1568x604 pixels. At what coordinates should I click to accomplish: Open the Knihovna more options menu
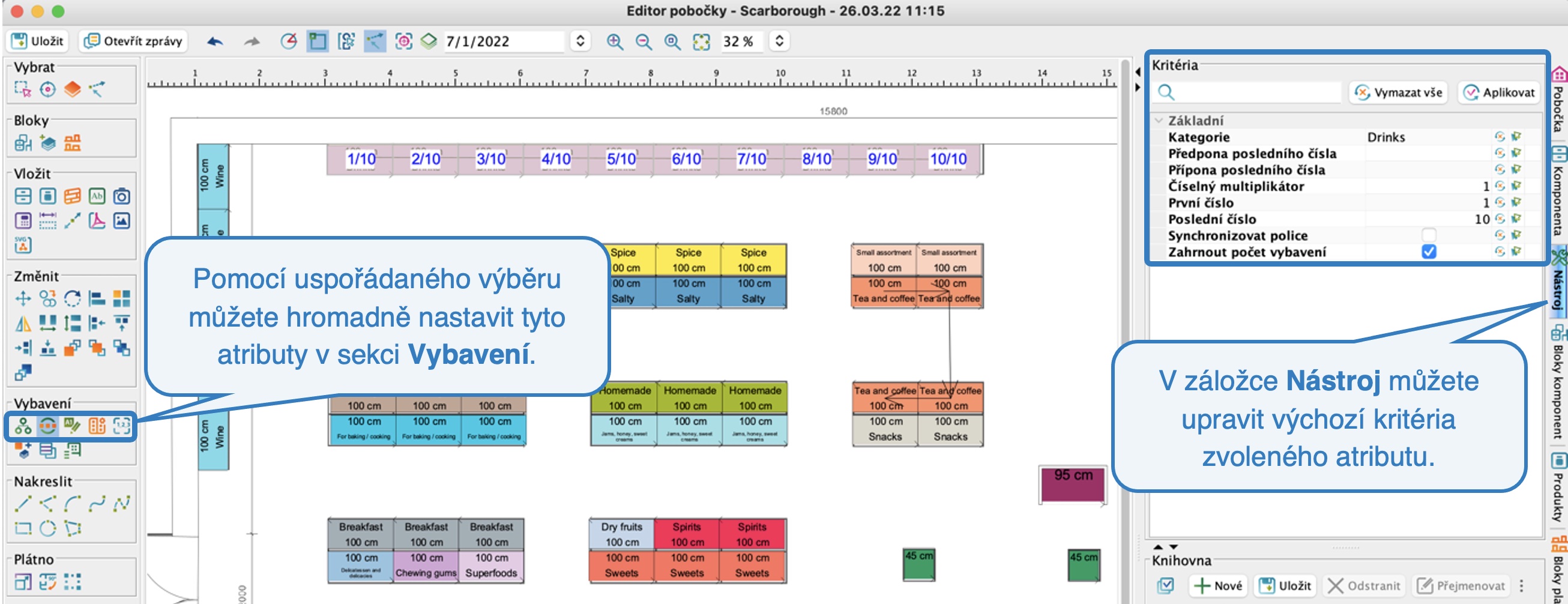point(1521,586)
